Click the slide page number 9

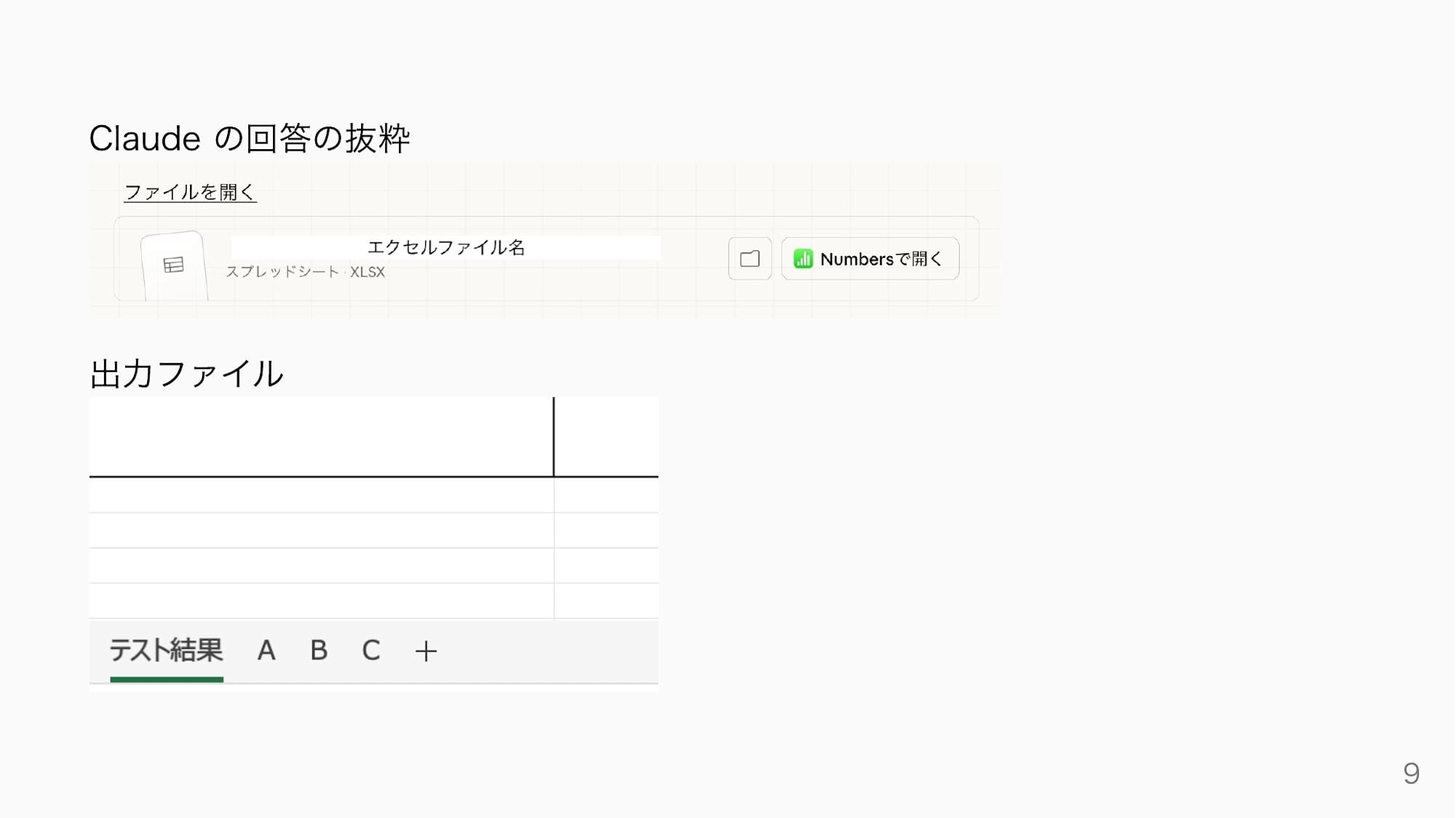click(1411, 773)
